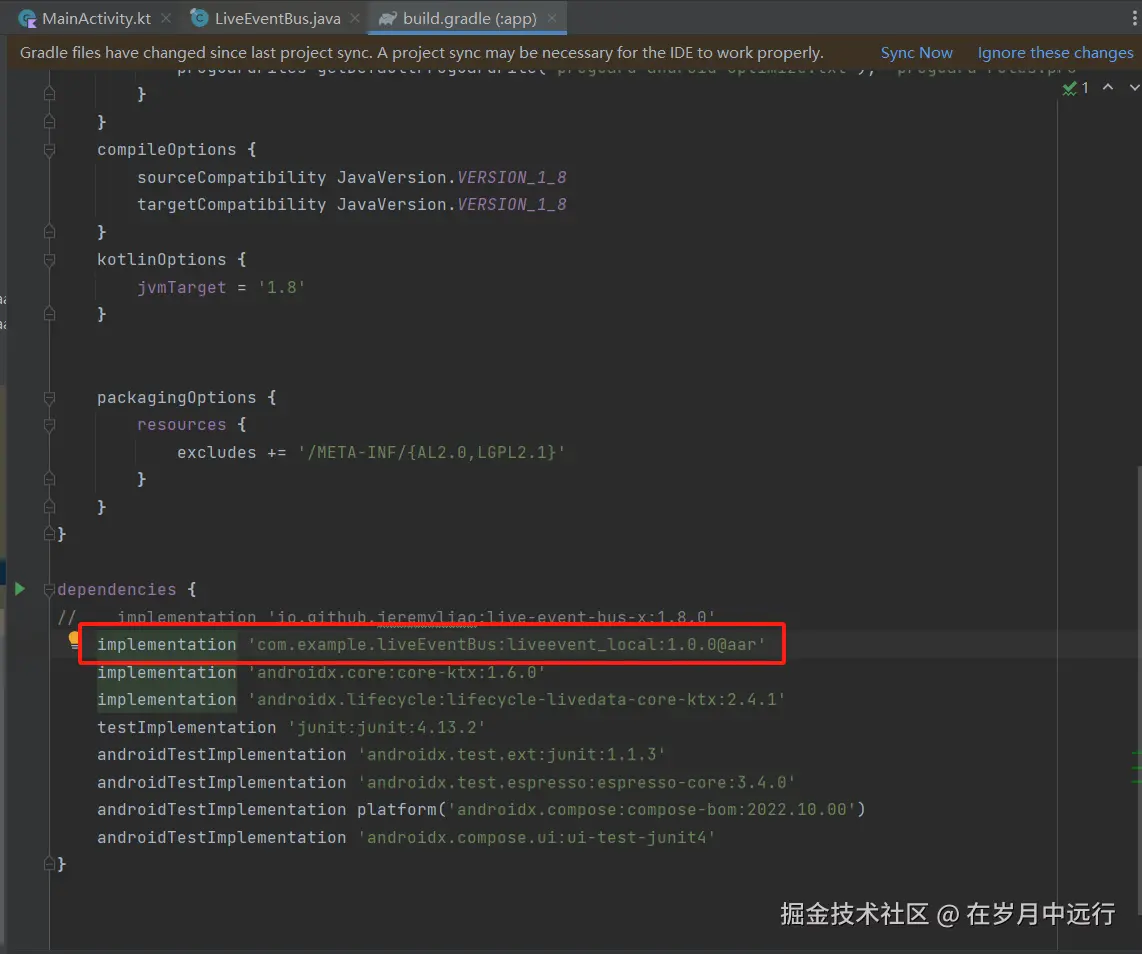Click the jvmTarget '1.8' value
The image size is (1142, 954).
[281, 288]
